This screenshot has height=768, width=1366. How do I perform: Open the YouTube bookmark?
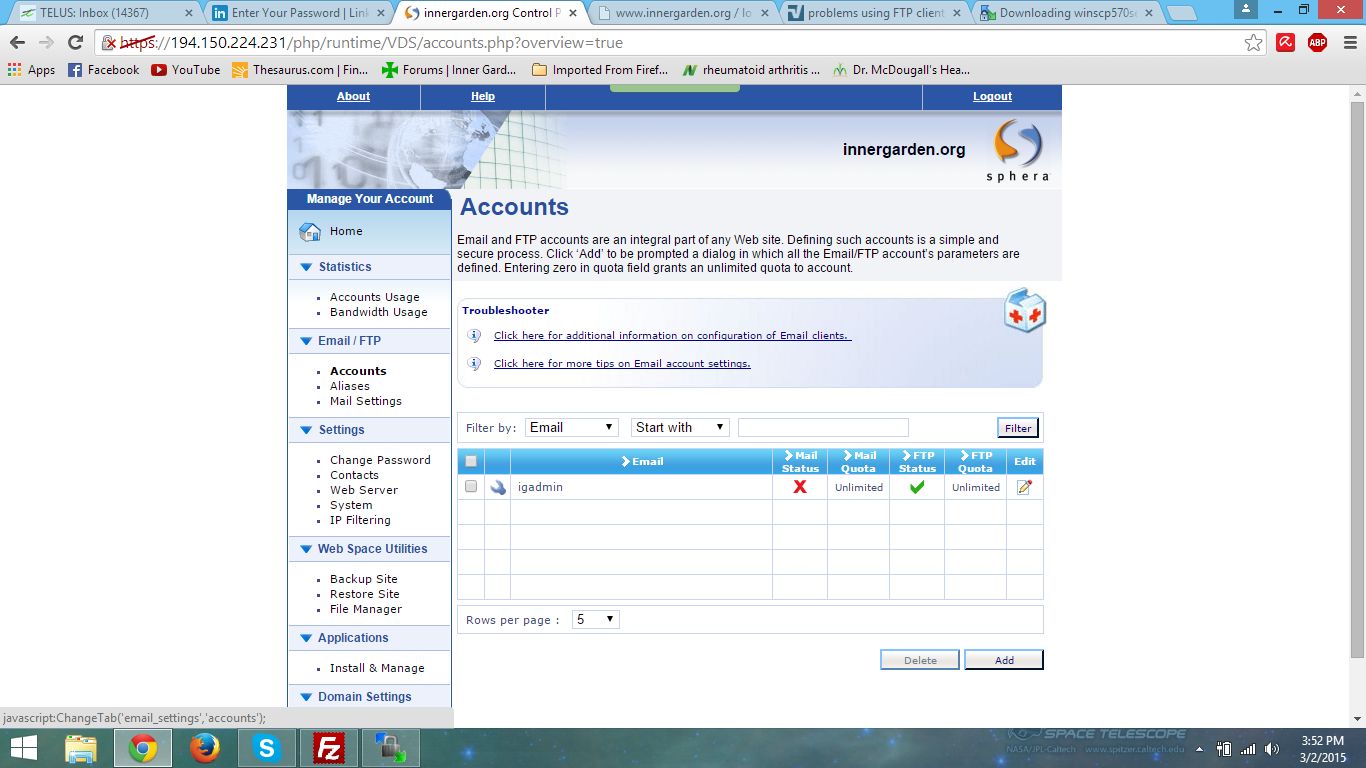[x=186, y=70]
